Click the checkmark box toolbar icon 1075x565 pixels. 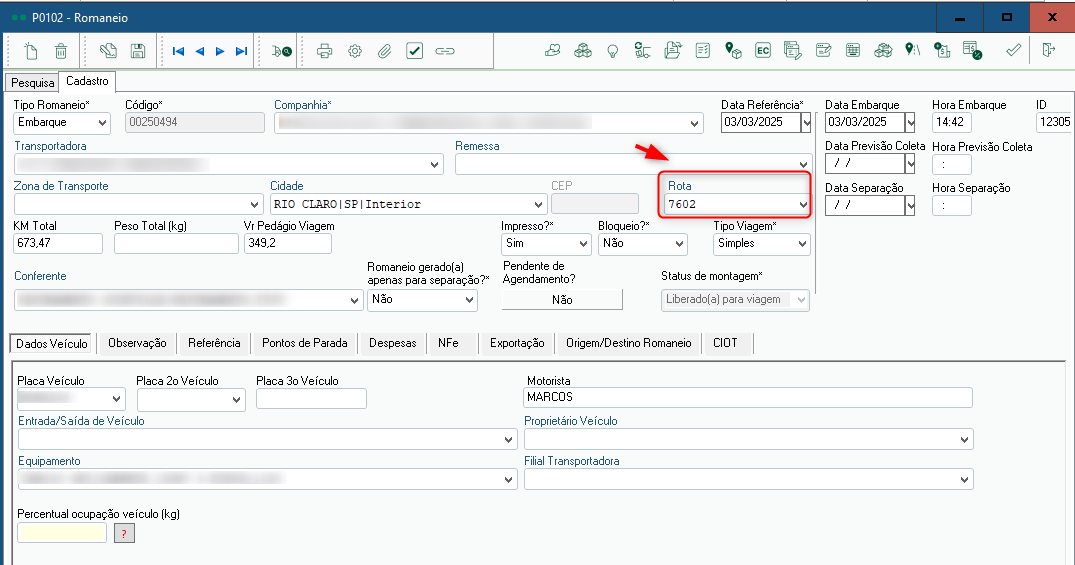pyautogui.click(x=415, y=51)
